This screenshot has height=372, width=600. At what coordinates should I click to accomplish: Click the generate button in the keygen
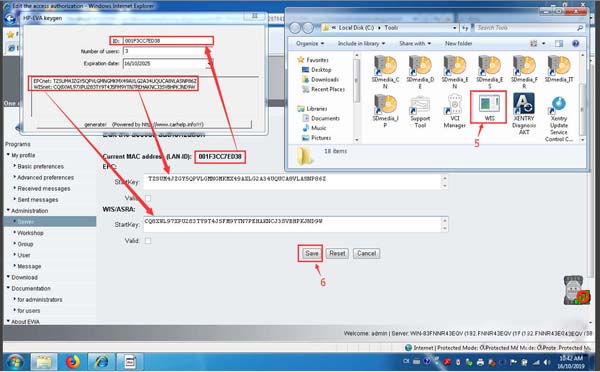[144, 124]
